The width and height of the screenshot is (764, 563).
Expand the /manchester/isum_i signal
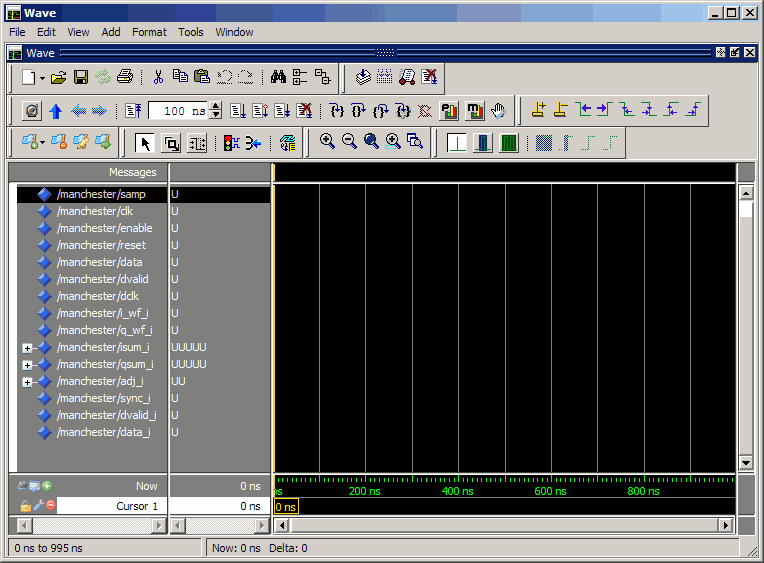27,348
